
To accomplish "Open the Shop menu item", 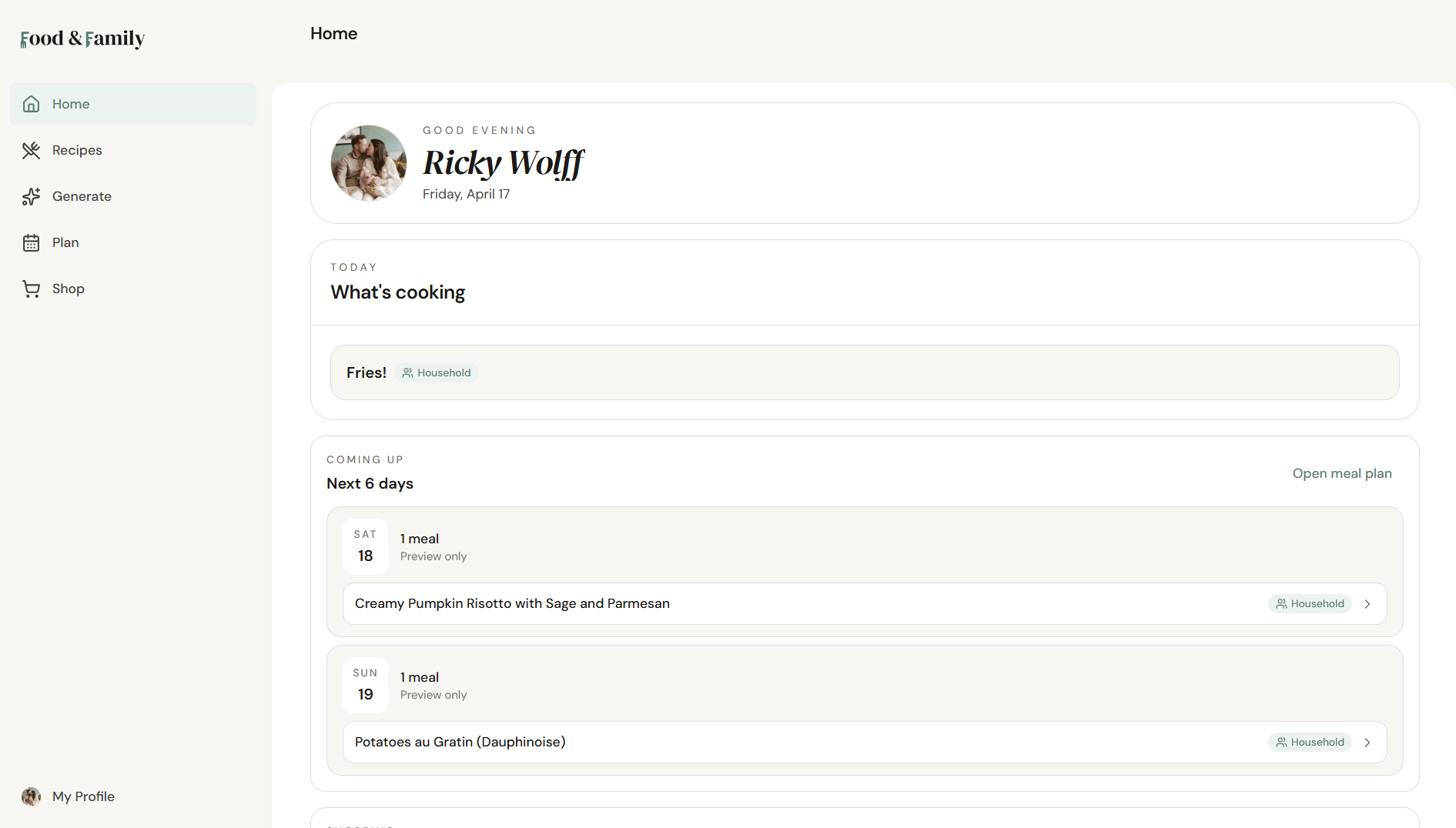I will point(69,289).
